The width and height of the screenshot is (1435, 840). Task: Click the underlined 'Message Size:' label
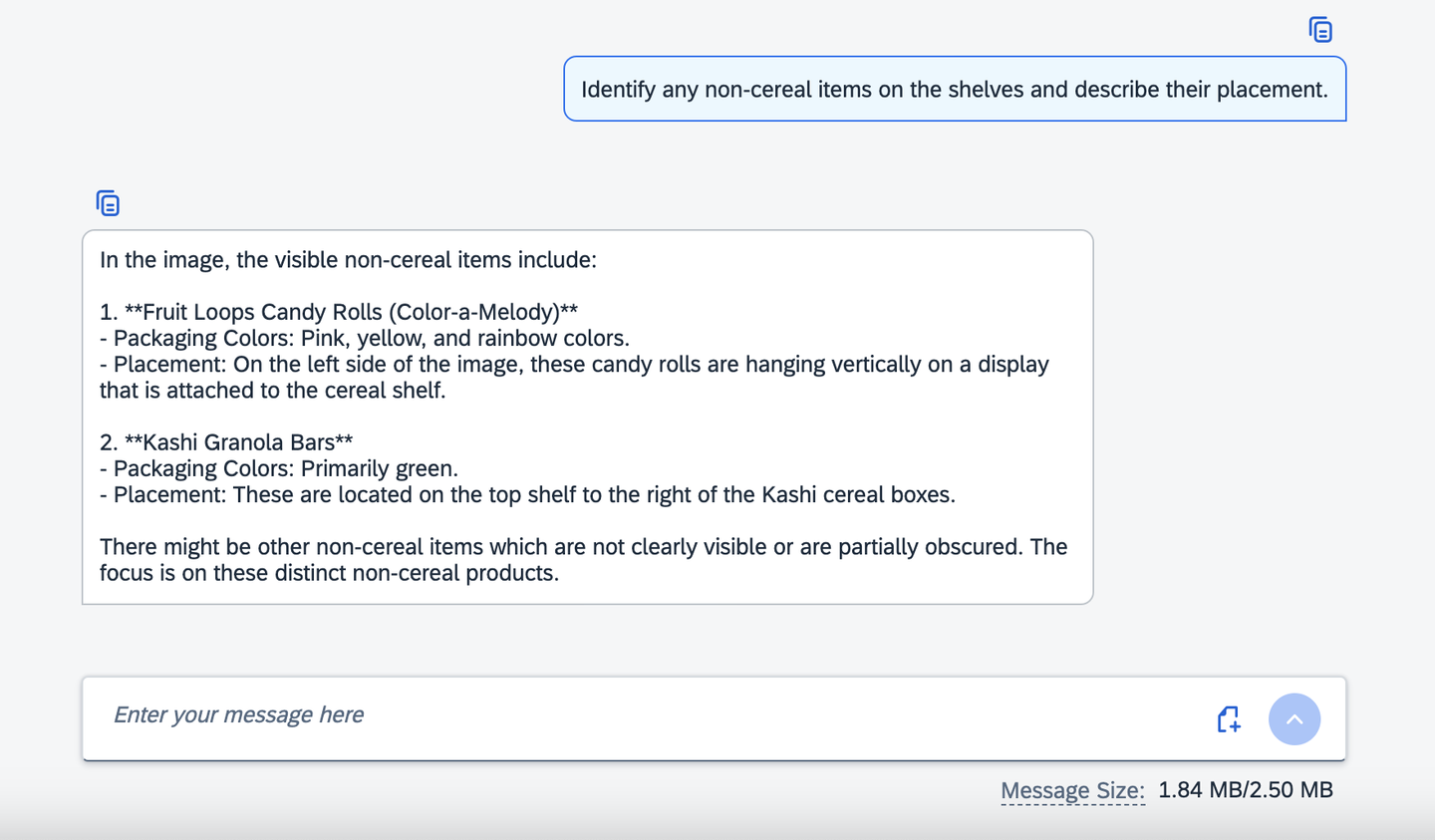click(1072, 790)
